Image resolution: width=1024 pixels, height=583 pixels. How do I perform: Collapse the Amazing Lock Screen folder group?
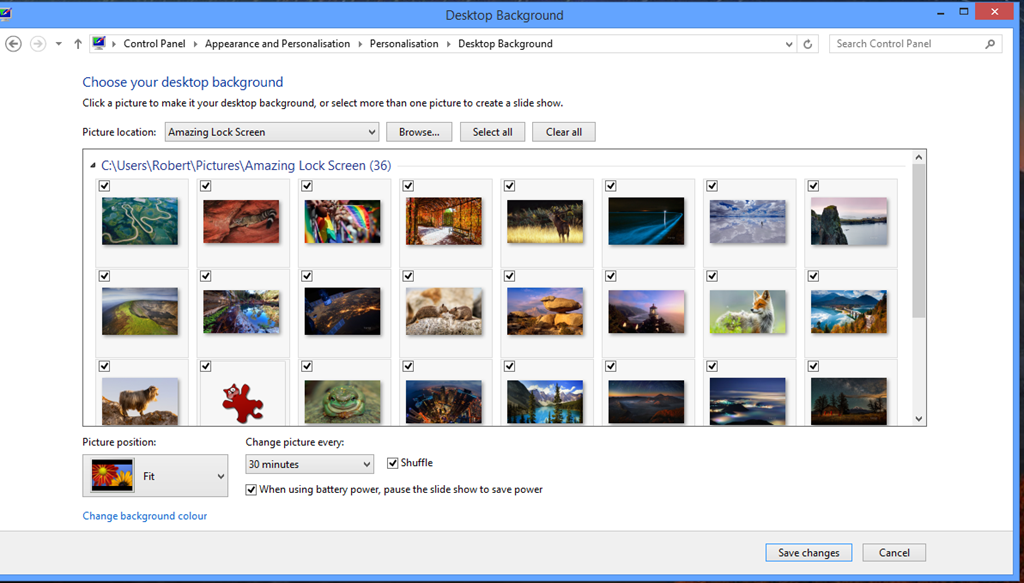coord(92,166)
